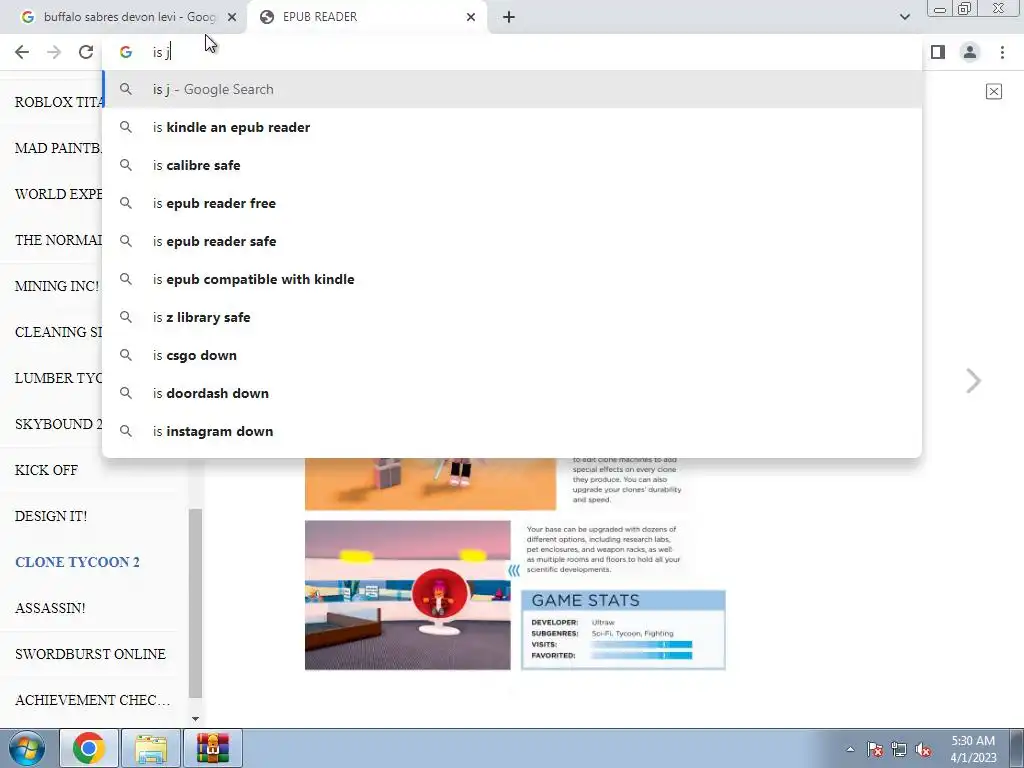
Task: Select 'is epub compatible with kindle' suggestion
Action: pyautogui.click(x=512, y=280)
